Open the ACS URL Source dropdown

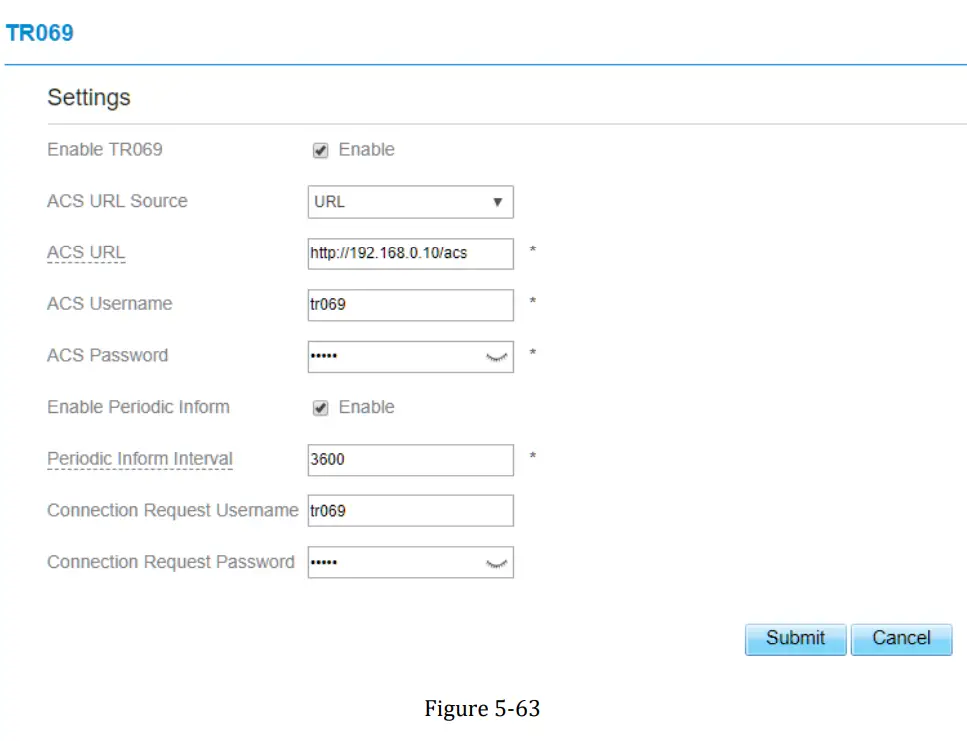pyautogui.click(x=410, y=202)
